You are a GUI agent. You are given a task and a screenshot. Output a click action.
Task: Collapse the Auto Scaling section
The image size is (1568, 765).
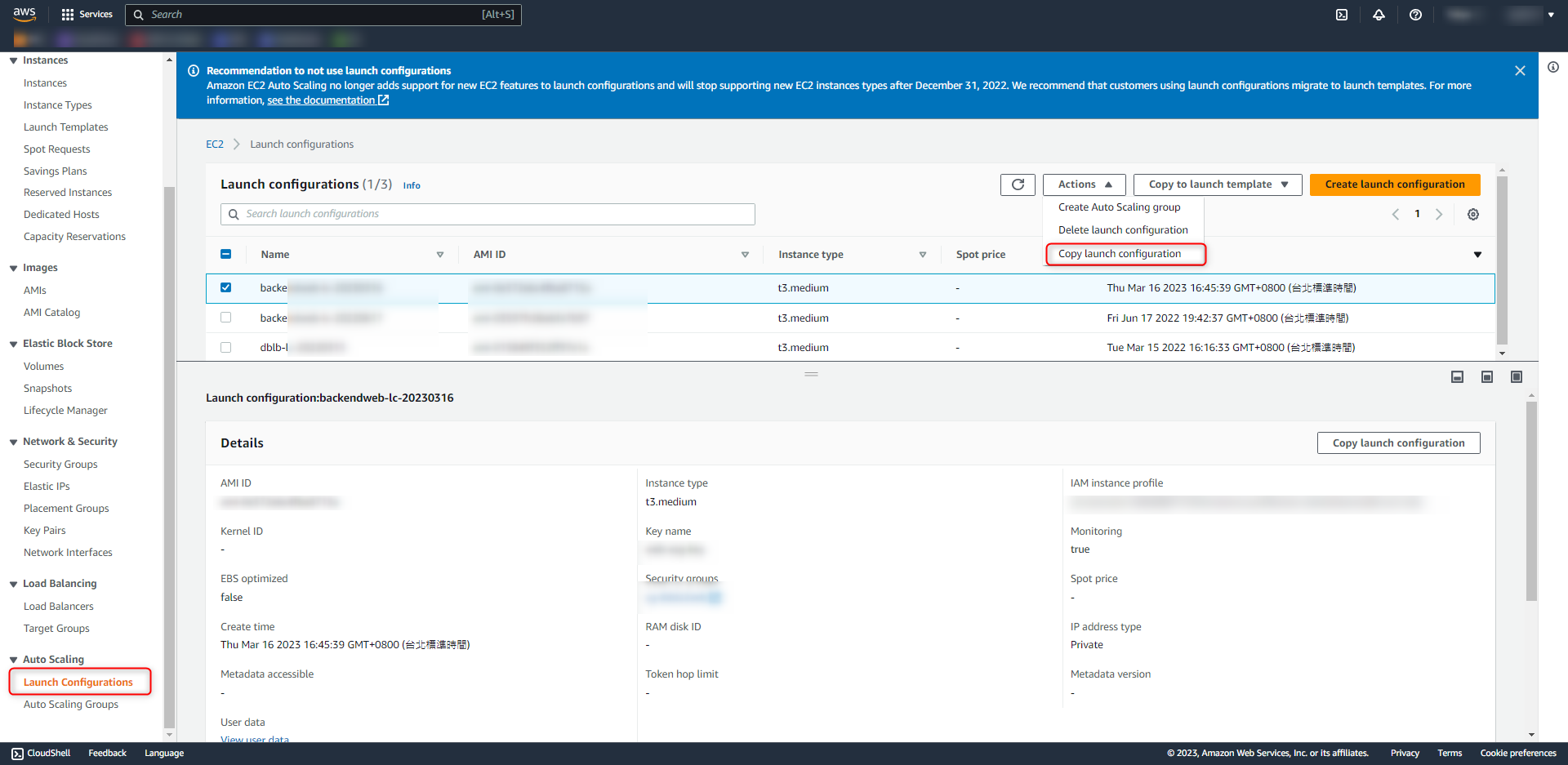click(x=13, y=660)
